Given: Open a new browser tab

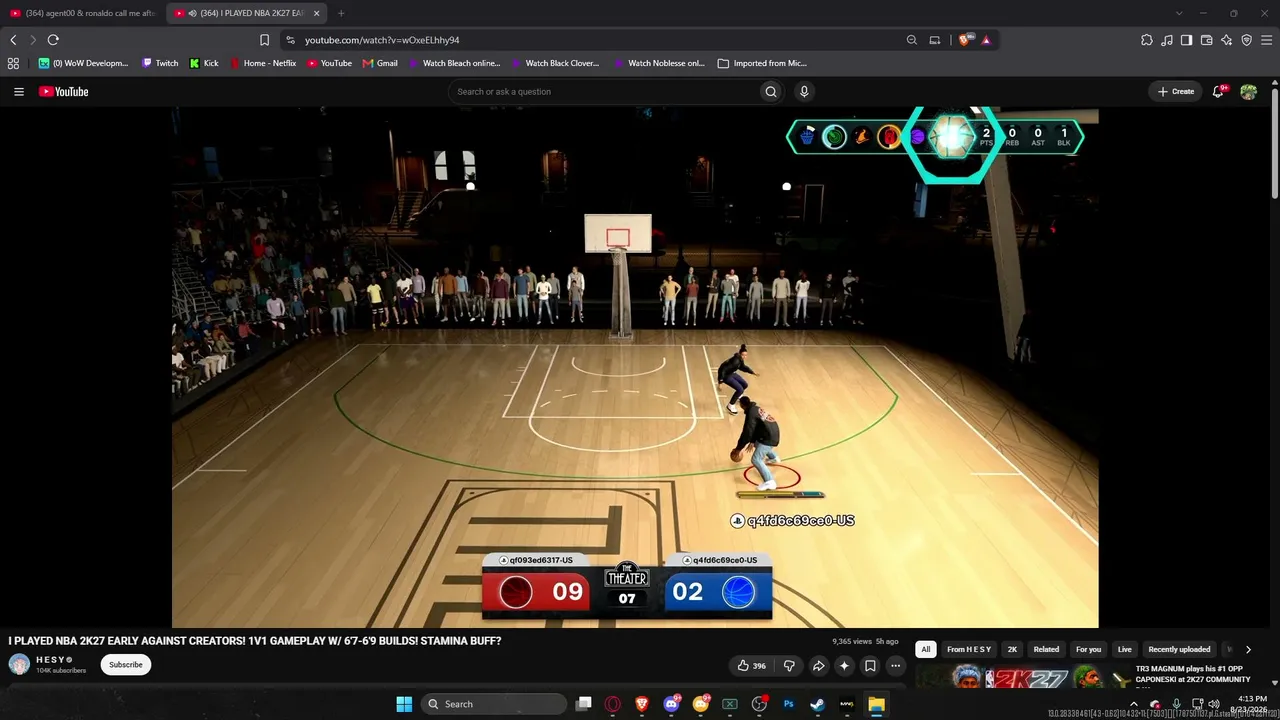Looking at the screenshot, I should [x=341, y=13].
